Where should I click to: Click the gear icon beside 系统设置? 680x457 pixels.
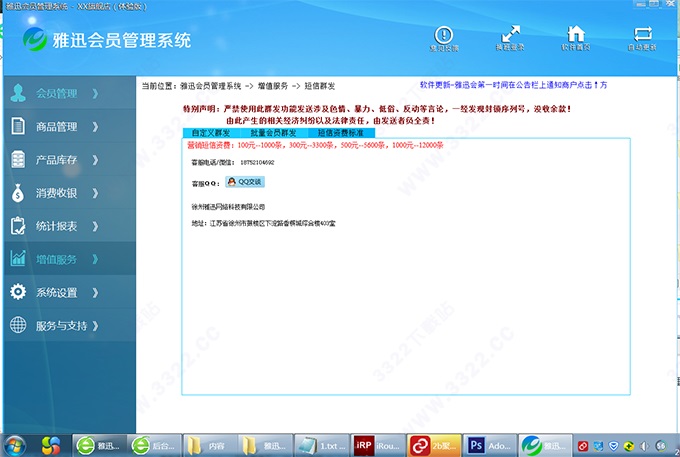(18, 292)
